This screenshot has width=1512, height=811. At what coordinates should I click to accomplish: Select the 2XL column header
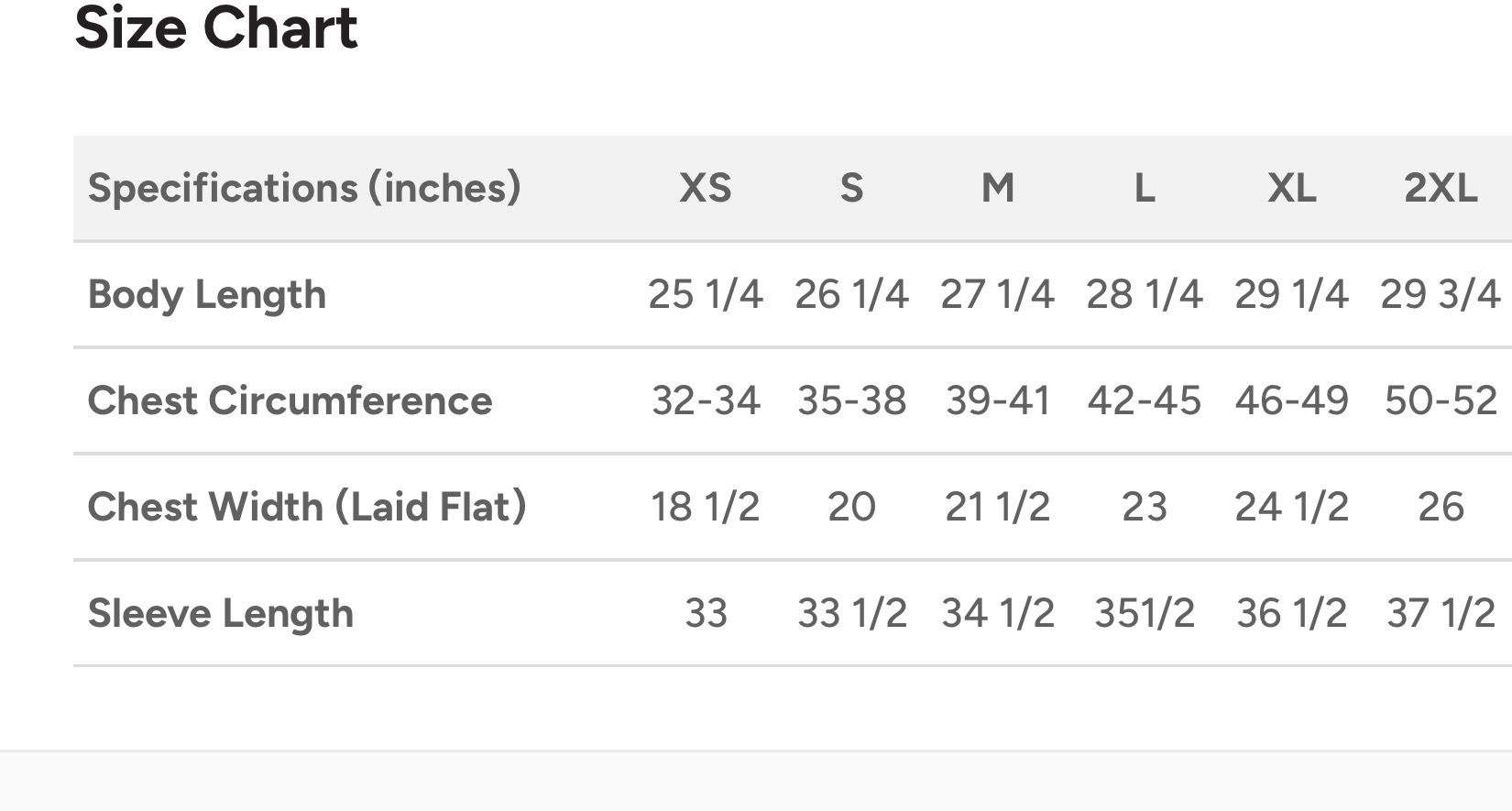click(x=1441, y=188)
